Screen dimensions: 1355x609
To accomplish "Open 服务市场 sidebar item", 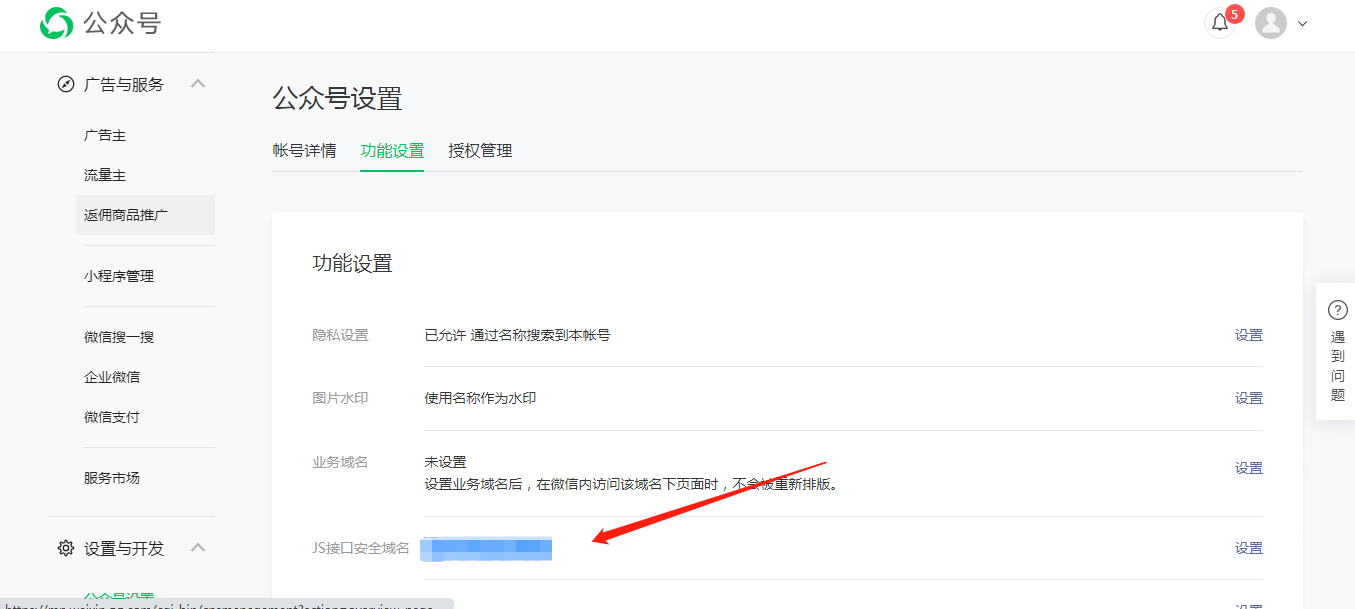I will [x=112, y=478].
